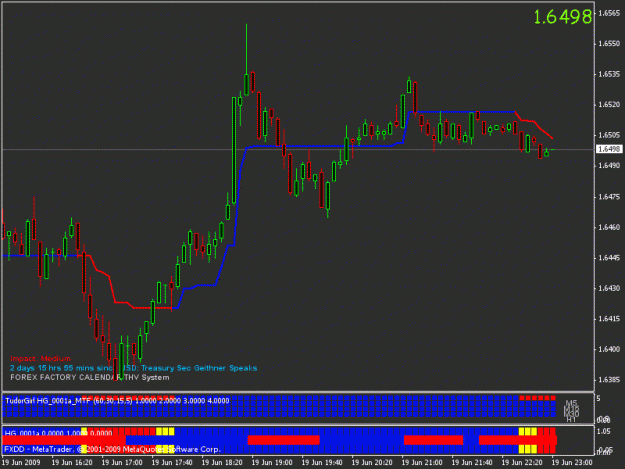Select the 1.6565 price axis label
This screenshot has height=469, width=625.
(609, 13)
